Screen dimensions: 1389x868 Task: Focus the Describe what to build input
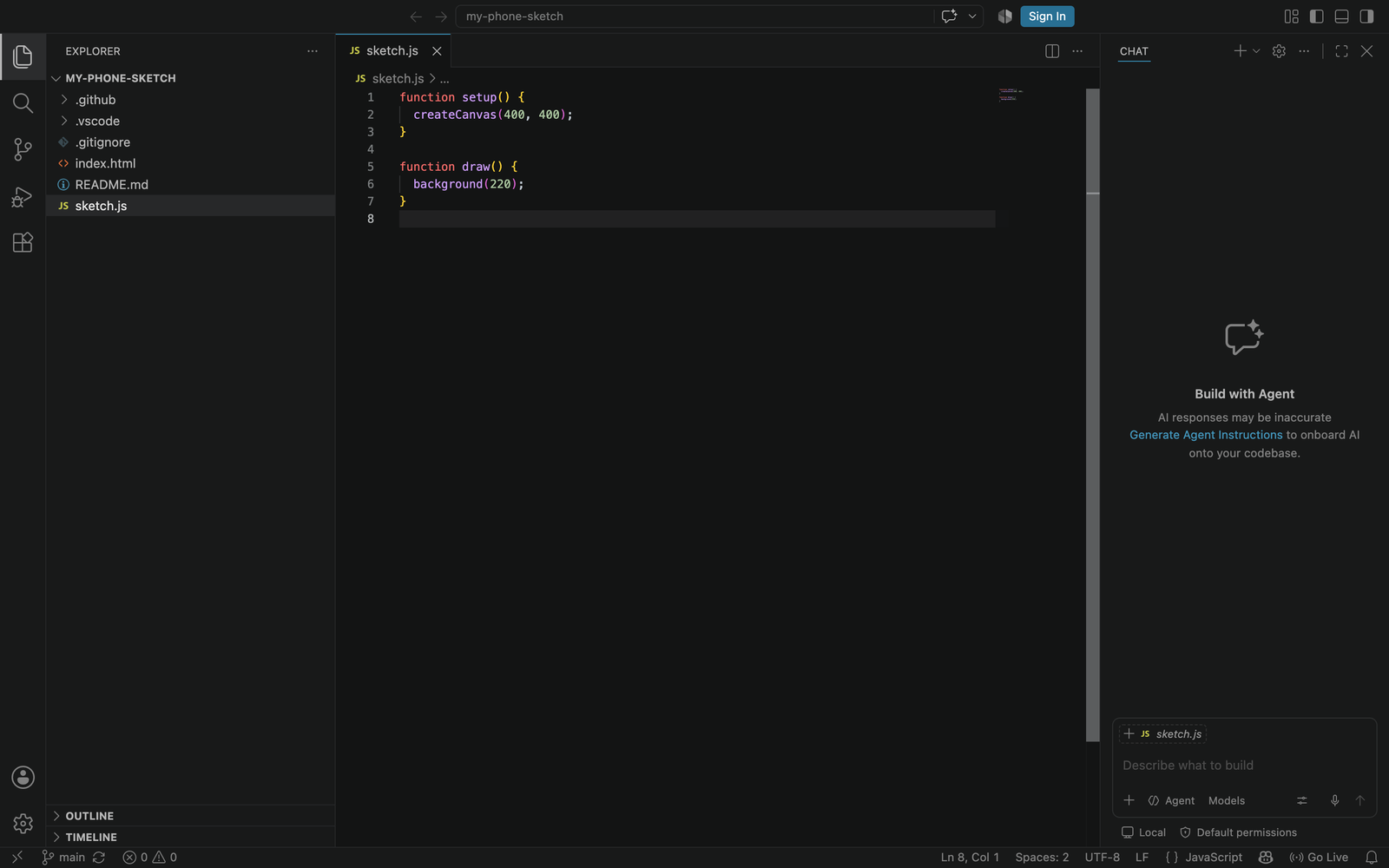click(x=1244, y=766)
